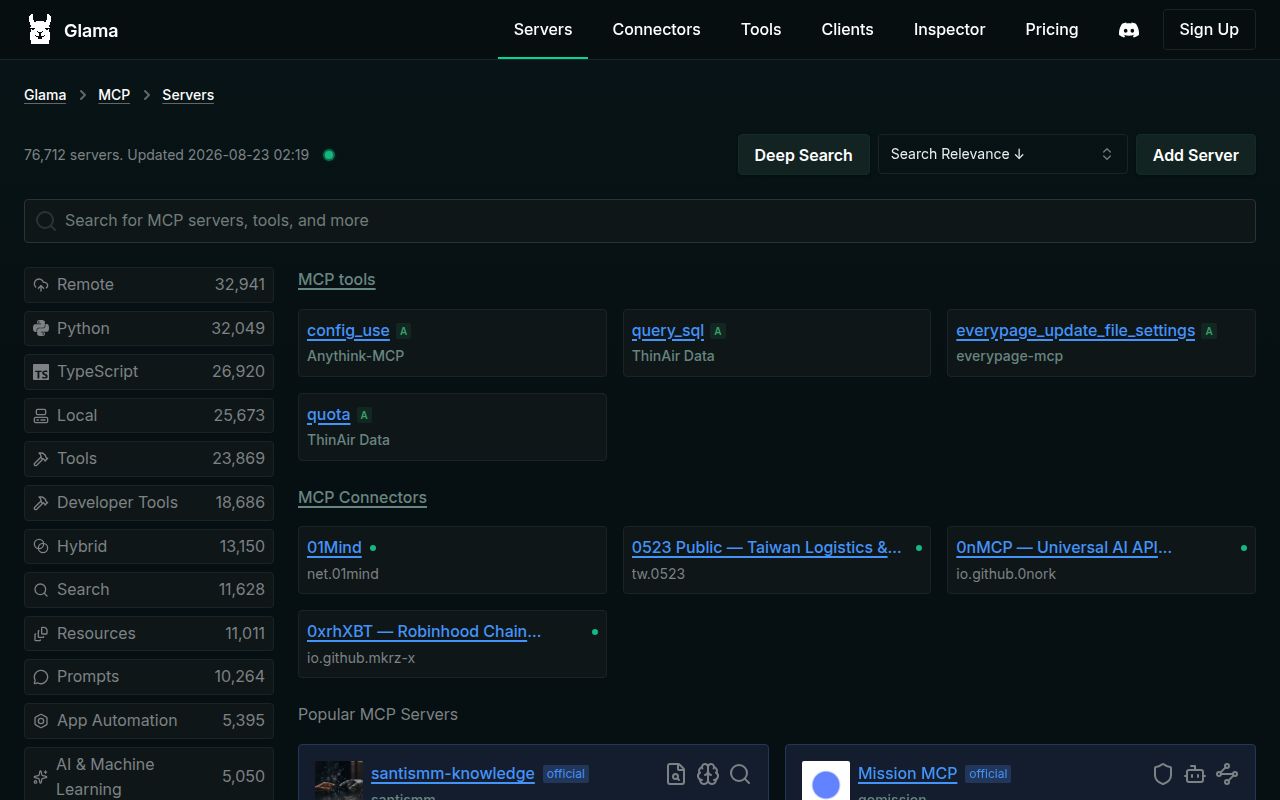Focus the MCP servers search field
Viewport: 1280px width, 800px height.
[640, 221]
